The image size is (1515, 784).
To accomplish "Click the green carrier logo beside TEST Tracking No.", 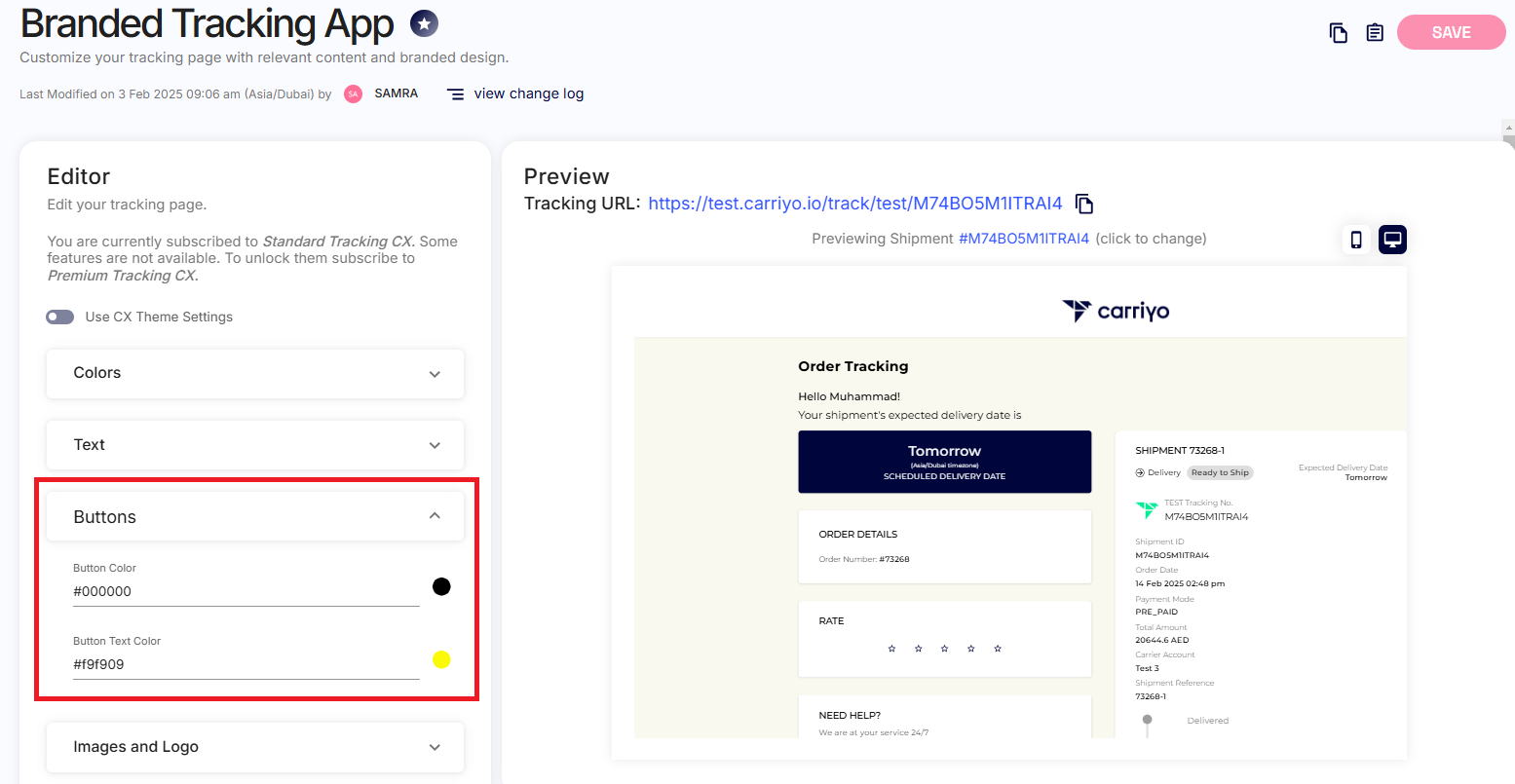I will [x=1147, y=509].
